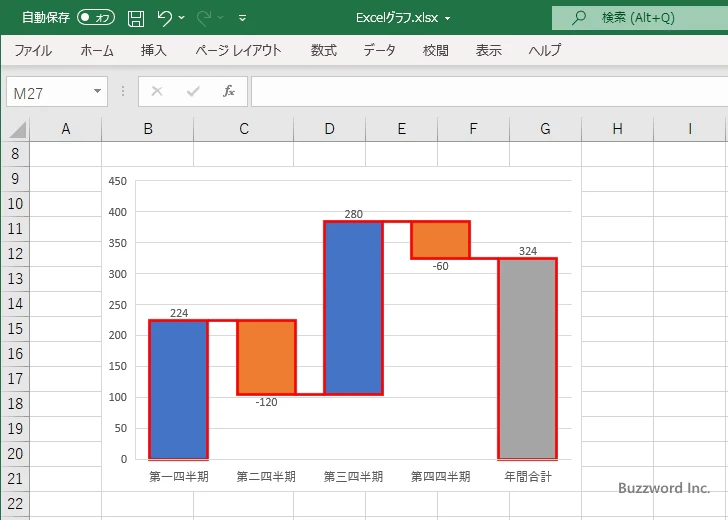Select column F header
728x520 pixels.
(x=474, y=129)
